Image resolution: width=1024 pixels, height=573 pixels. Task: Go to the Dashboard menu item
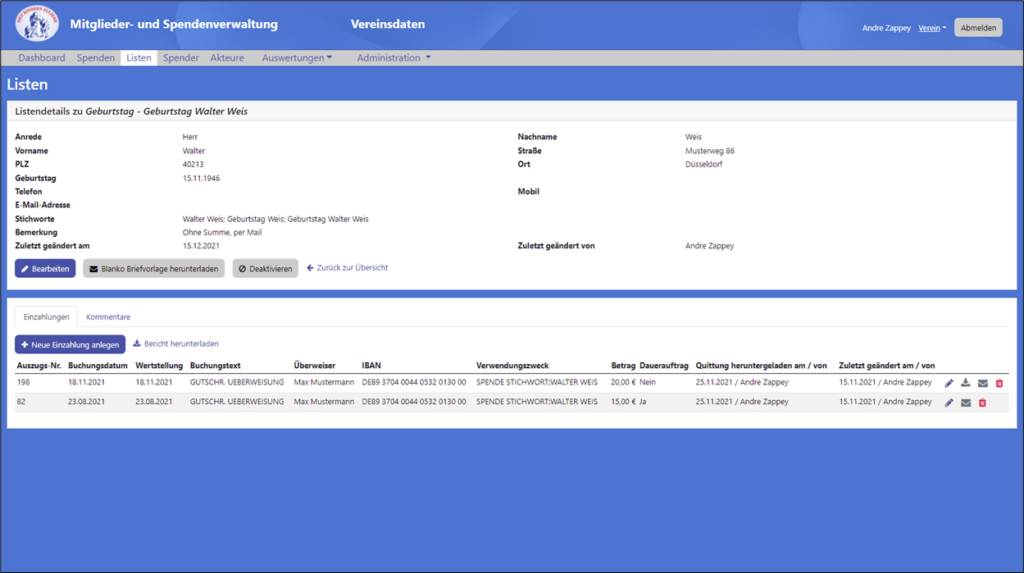tap(42, 57)
